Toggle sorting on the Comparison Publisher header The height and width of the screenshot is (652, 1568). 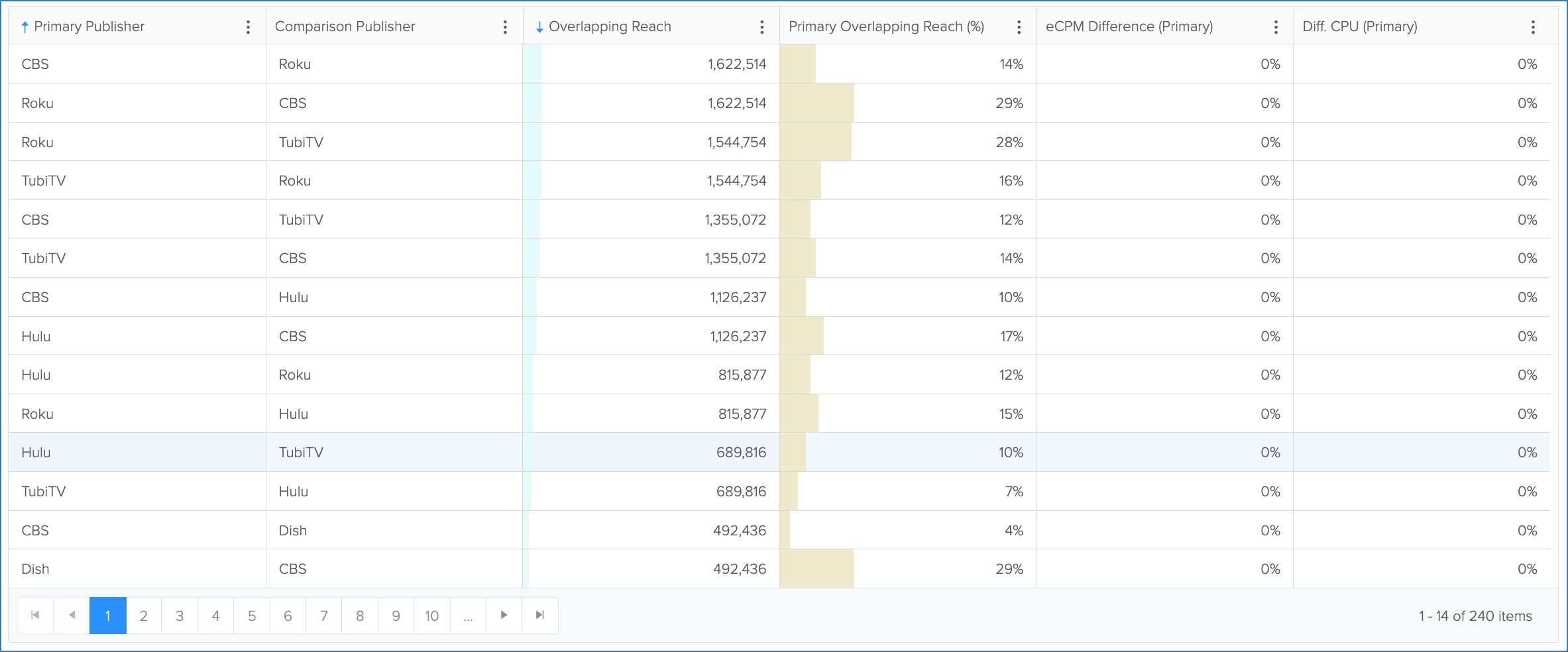point(345,27)
